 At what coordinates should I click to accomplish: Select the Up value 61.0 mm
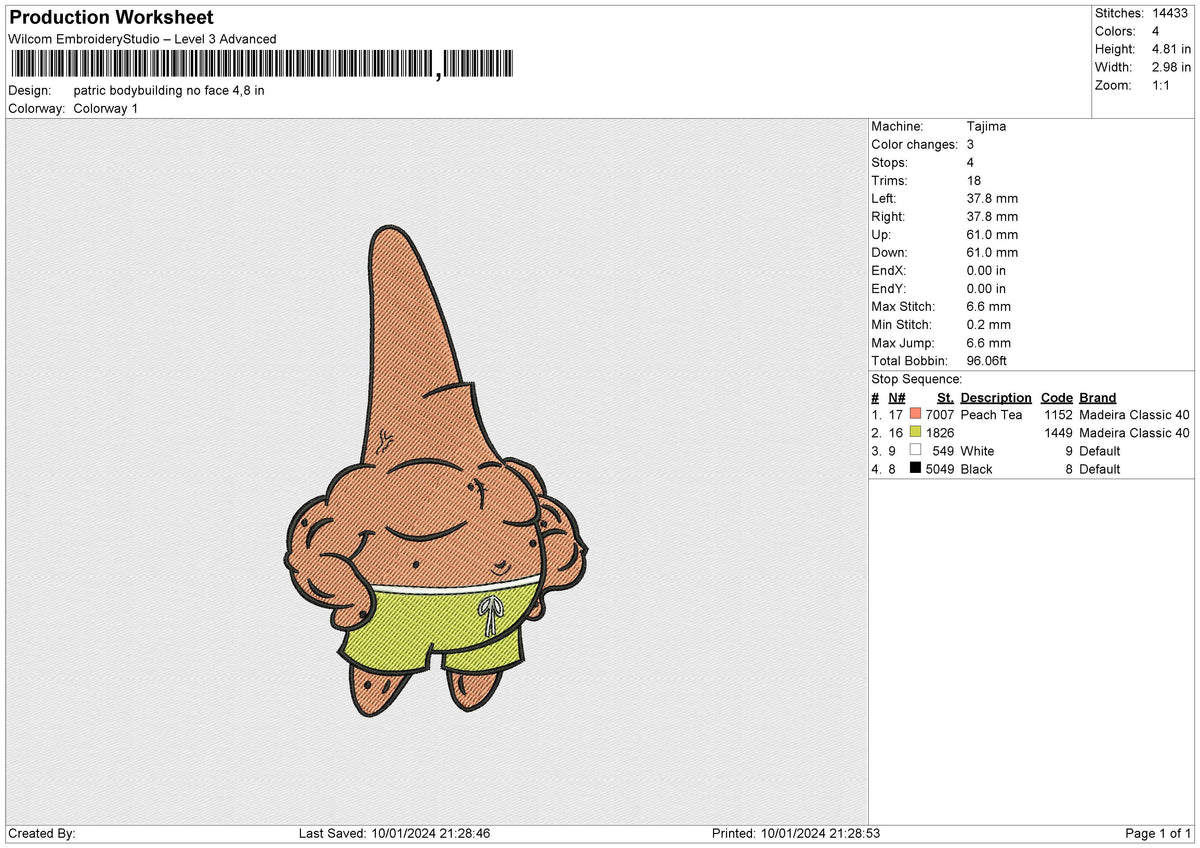click(x=992, y=235)
